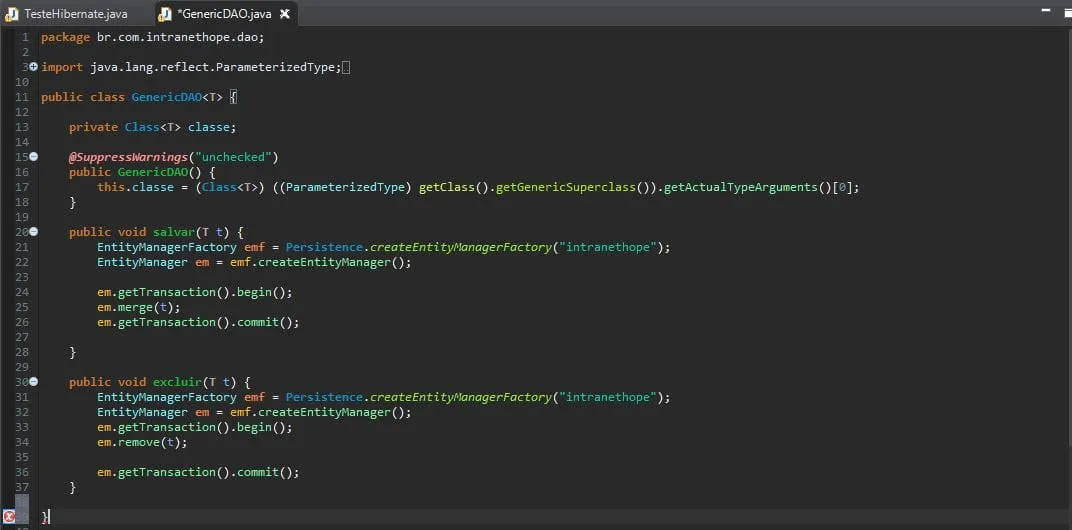Image resolution: width=1072 pixels, height=530 pixels.
Task: Collapse the GenericDAO constructor at line 15
Action: [x=33, y=157]
